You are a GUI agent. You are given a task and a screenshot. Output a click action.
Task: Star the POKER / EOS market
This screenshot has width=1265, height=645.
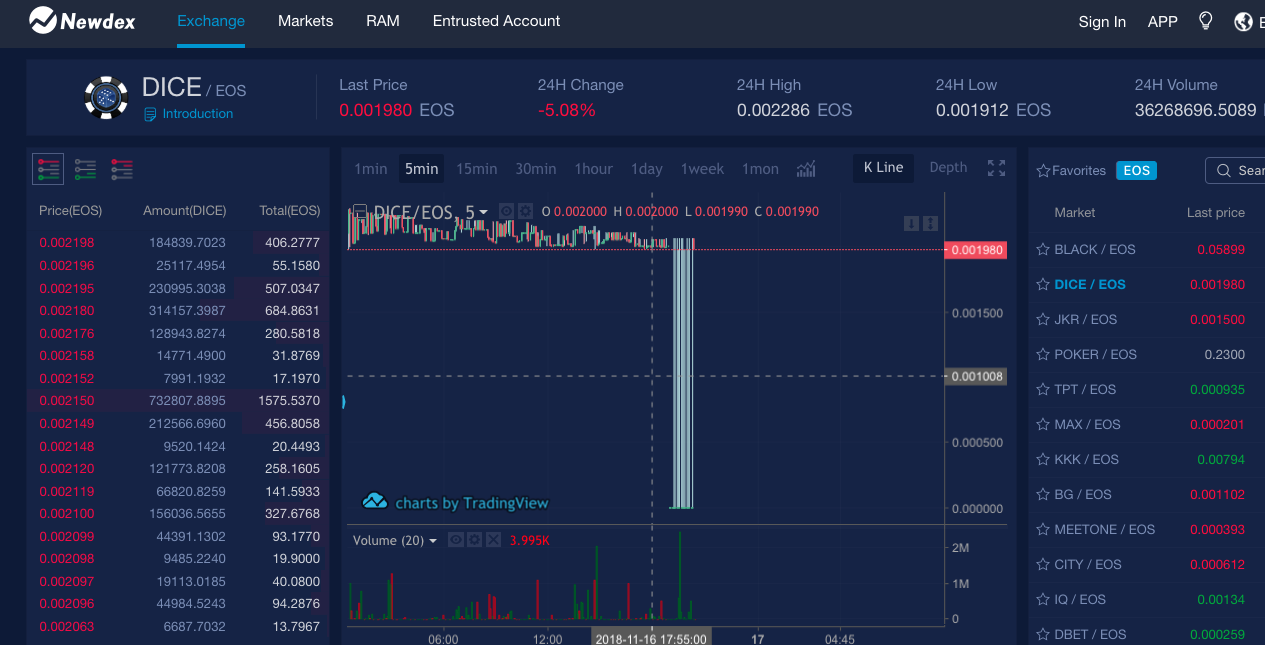[x=1043, y=355]
